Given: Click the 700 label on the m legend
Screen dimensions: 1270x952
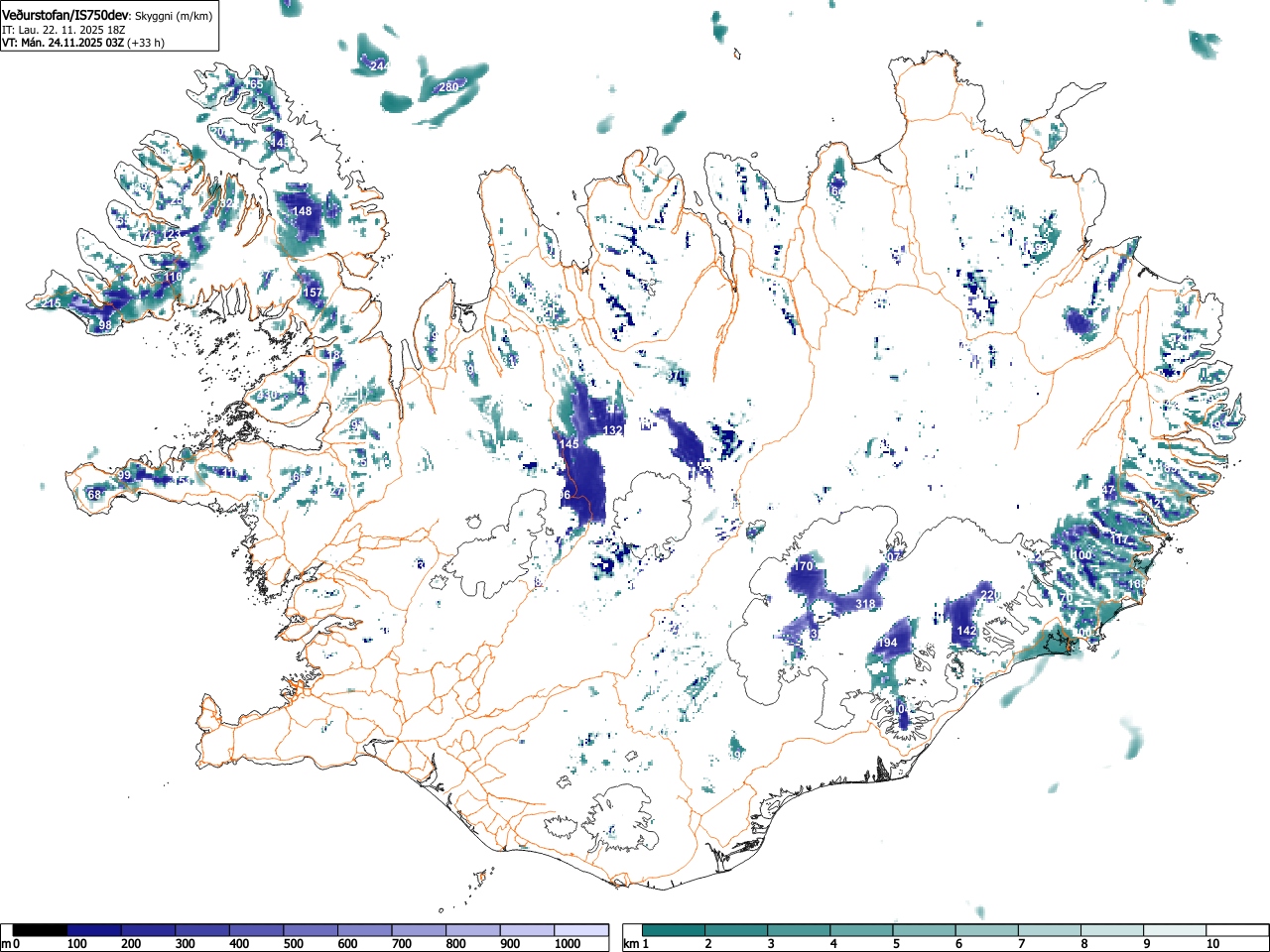Looking at the screenshot, I should pyautogui.click(x=401, y=944).
